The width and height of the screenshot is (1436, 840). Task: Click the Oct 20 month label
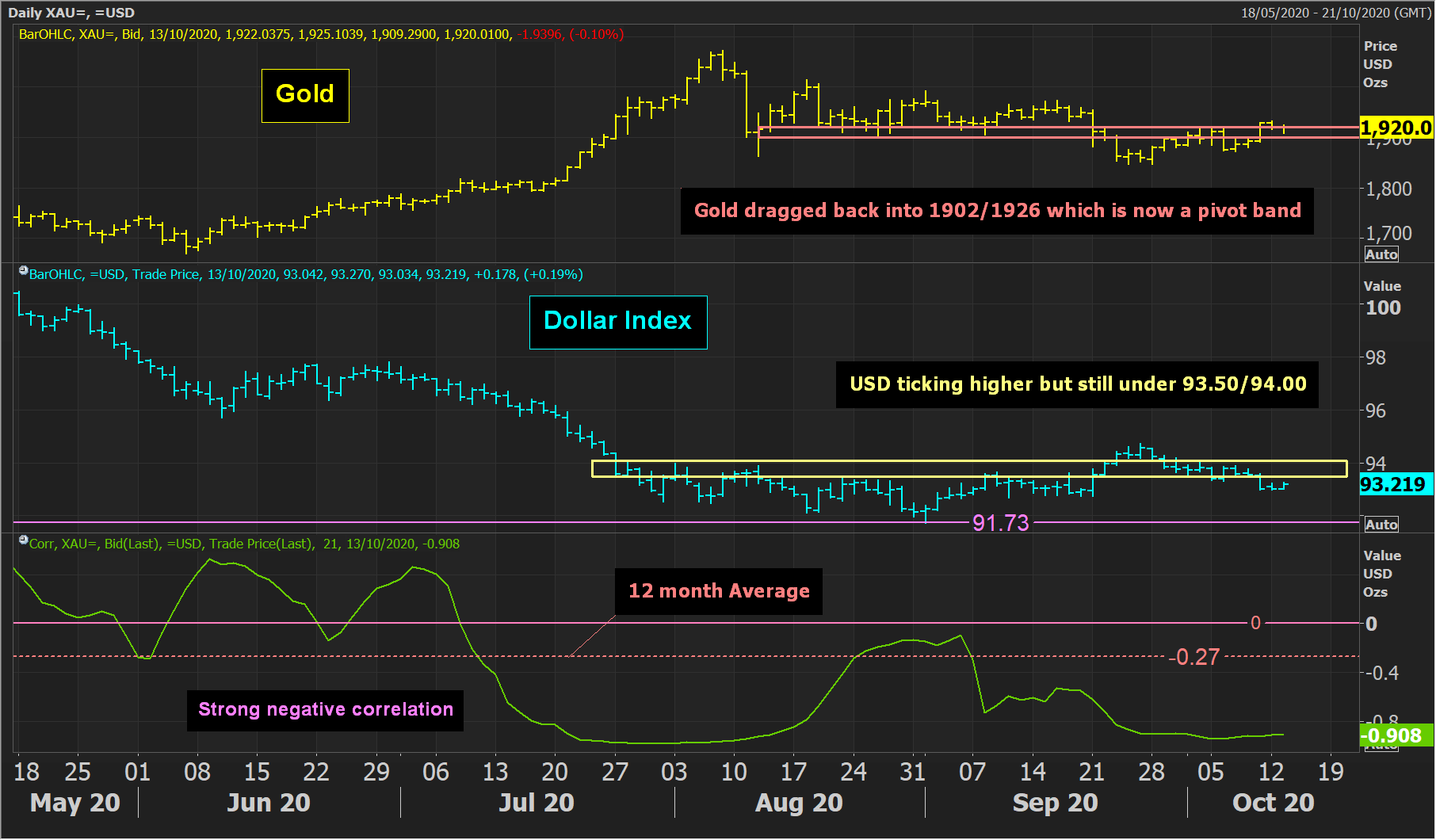(x=1274, y=803)
